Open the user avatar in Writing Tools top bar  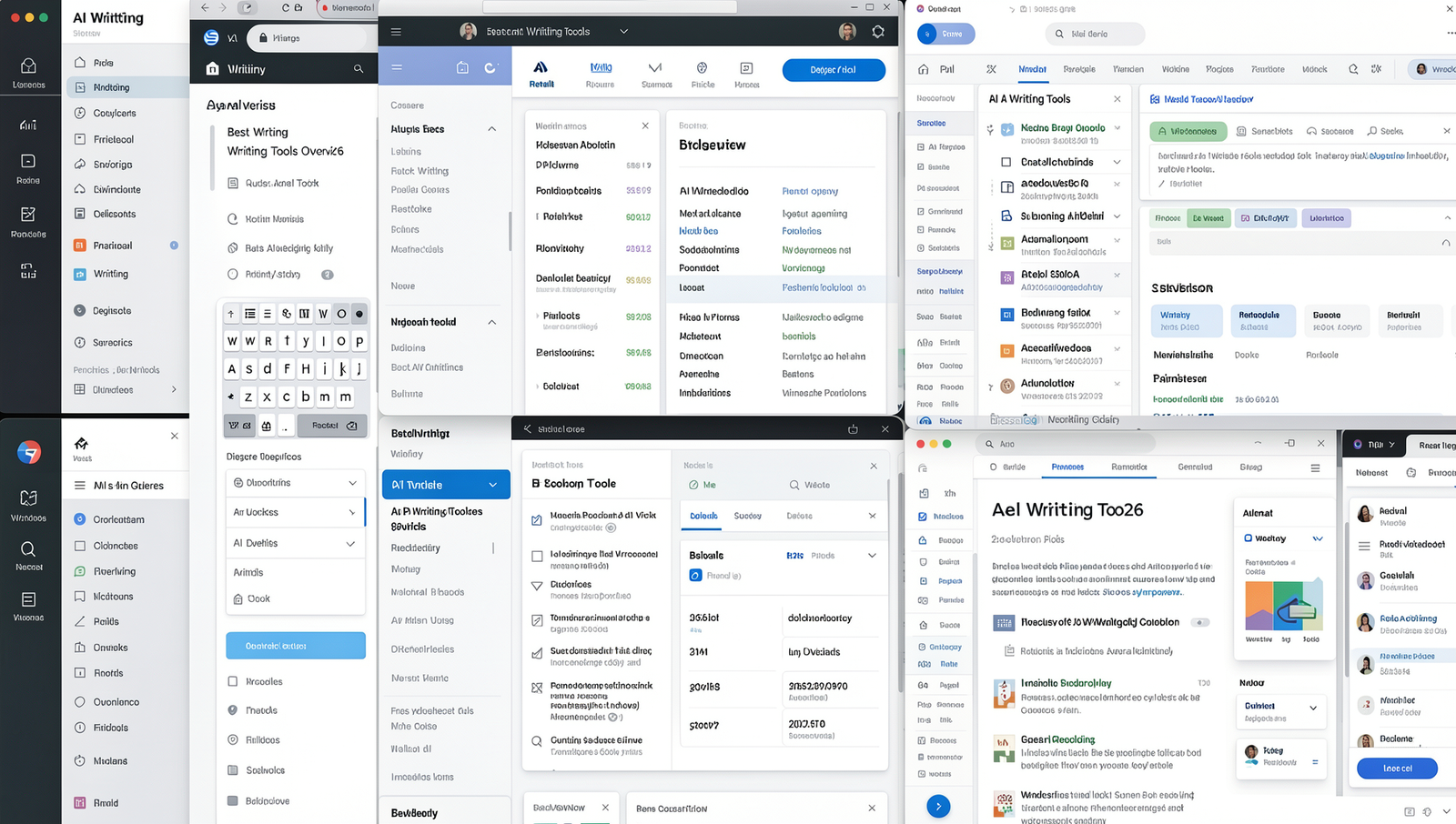[x=847, y=31]
